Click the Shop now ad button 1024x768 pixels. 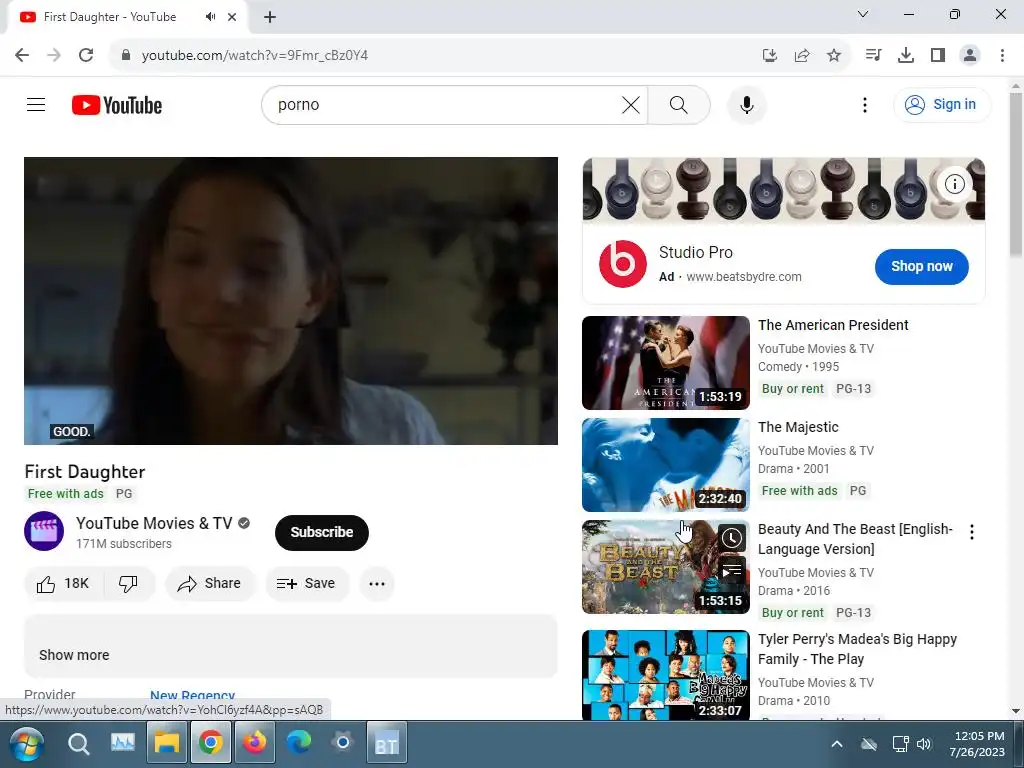coord(921,266)
